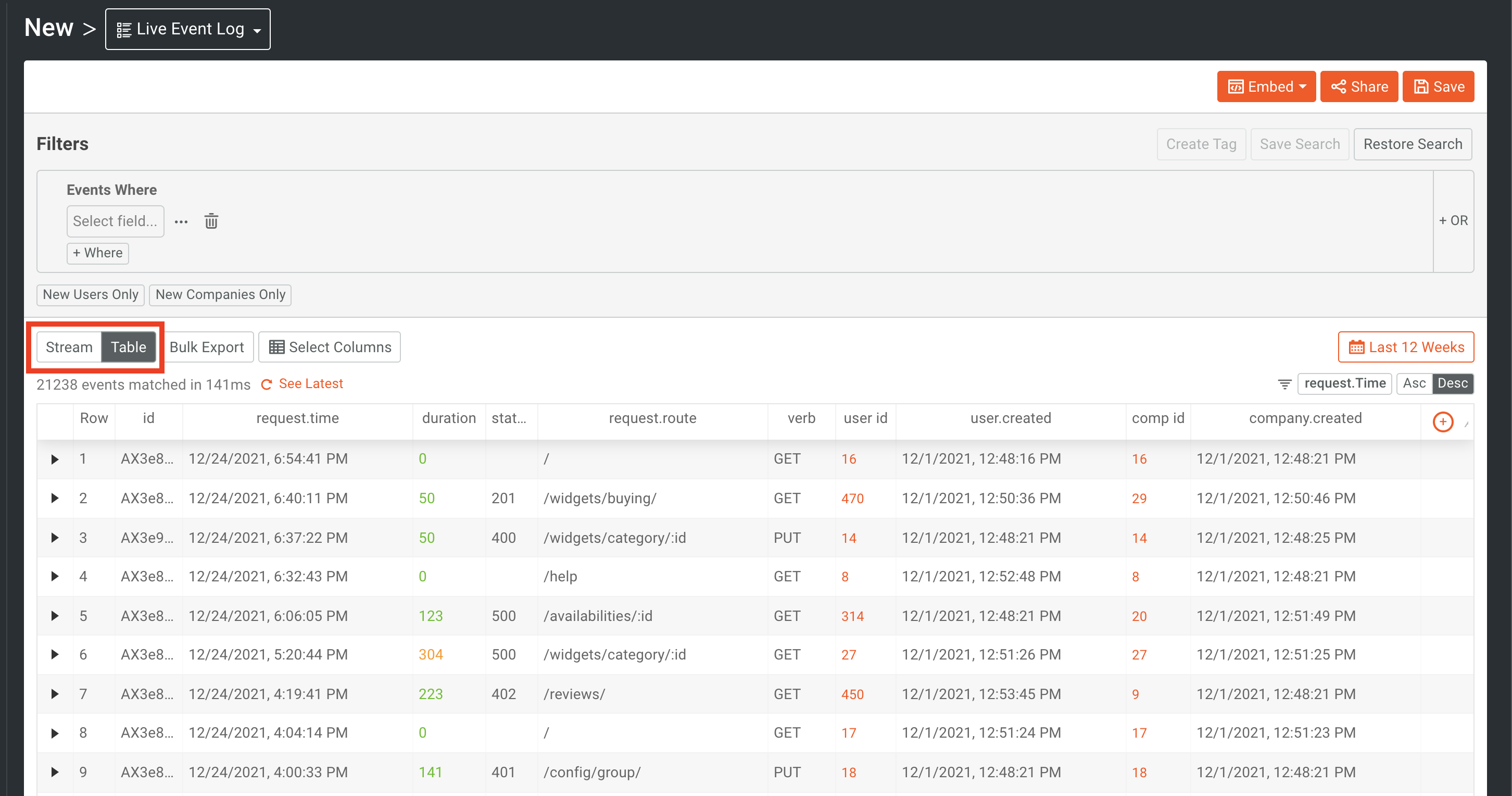The height and width of the screenshot is (796, 1512).
Task: Click the sort filter lines icon
Action: coord(1284,383)
